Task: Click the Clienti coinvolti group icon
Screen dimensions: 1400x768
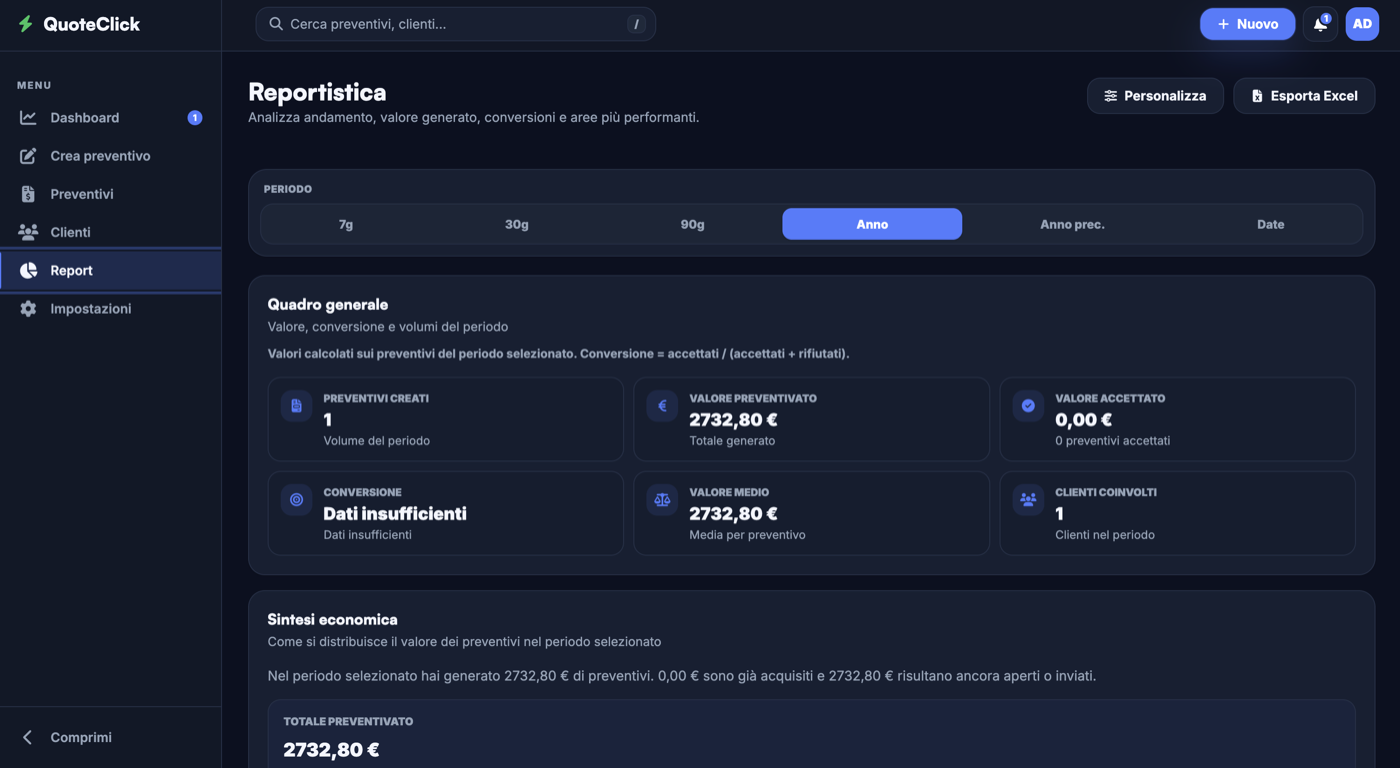Action: 1028,500
